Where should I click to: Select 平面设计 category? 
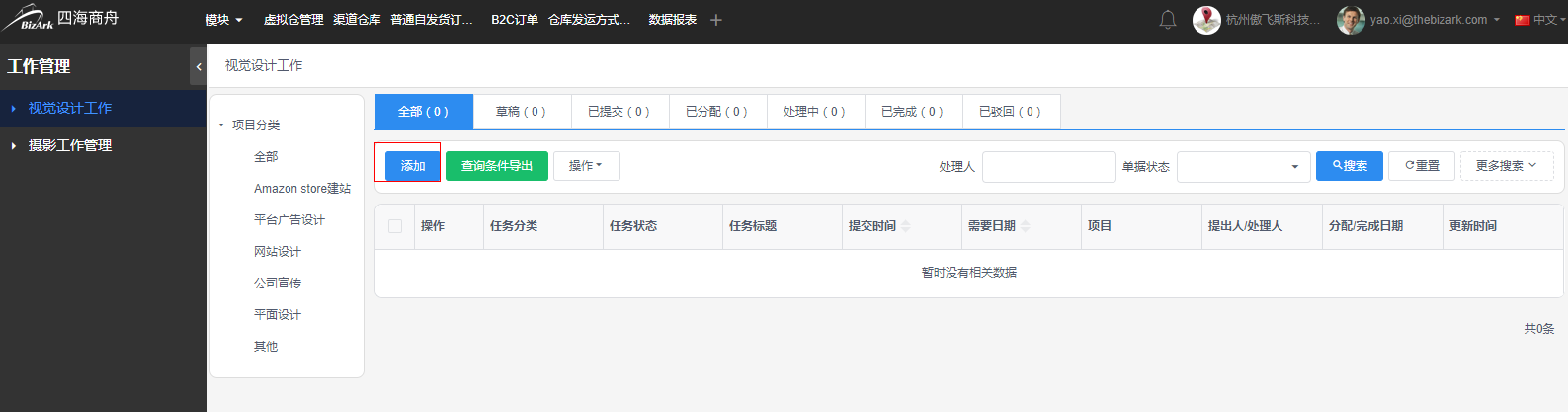click(278, 315)
